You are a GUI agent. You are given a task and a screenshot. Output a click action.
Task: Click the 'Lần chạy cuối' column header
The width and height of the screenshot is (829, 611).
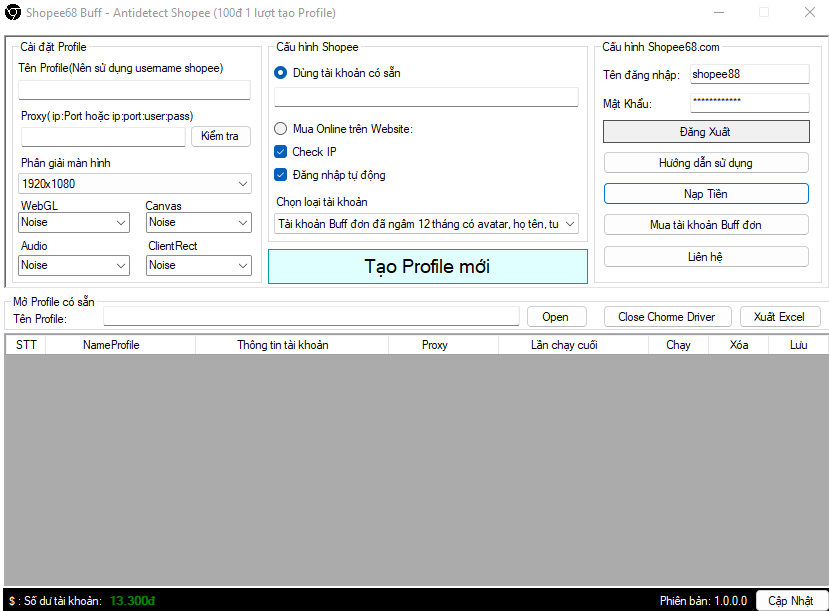pyautogui.click(x=574, y=345)
